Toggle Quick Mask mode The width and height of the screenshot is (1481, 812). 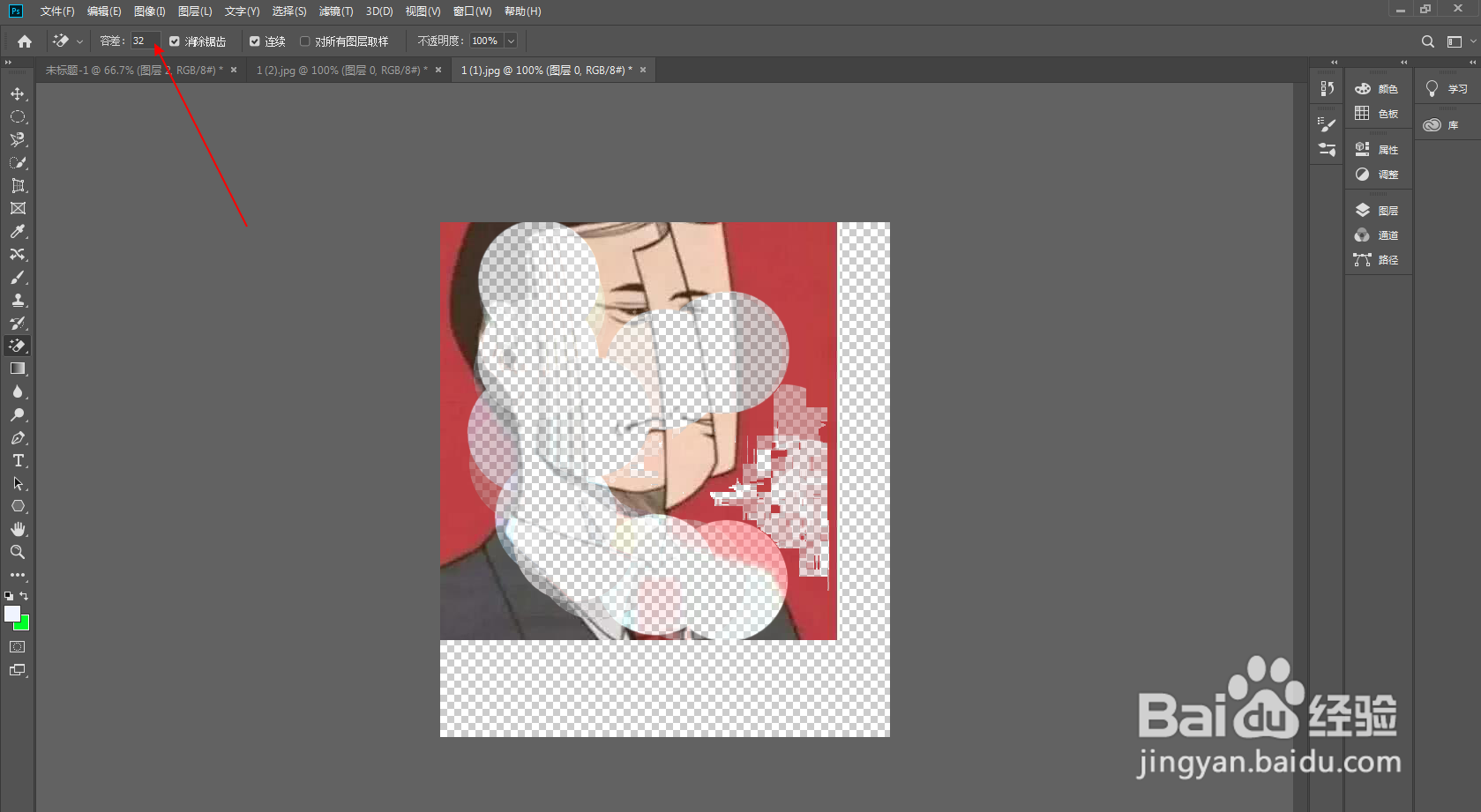tap(18, 647)
